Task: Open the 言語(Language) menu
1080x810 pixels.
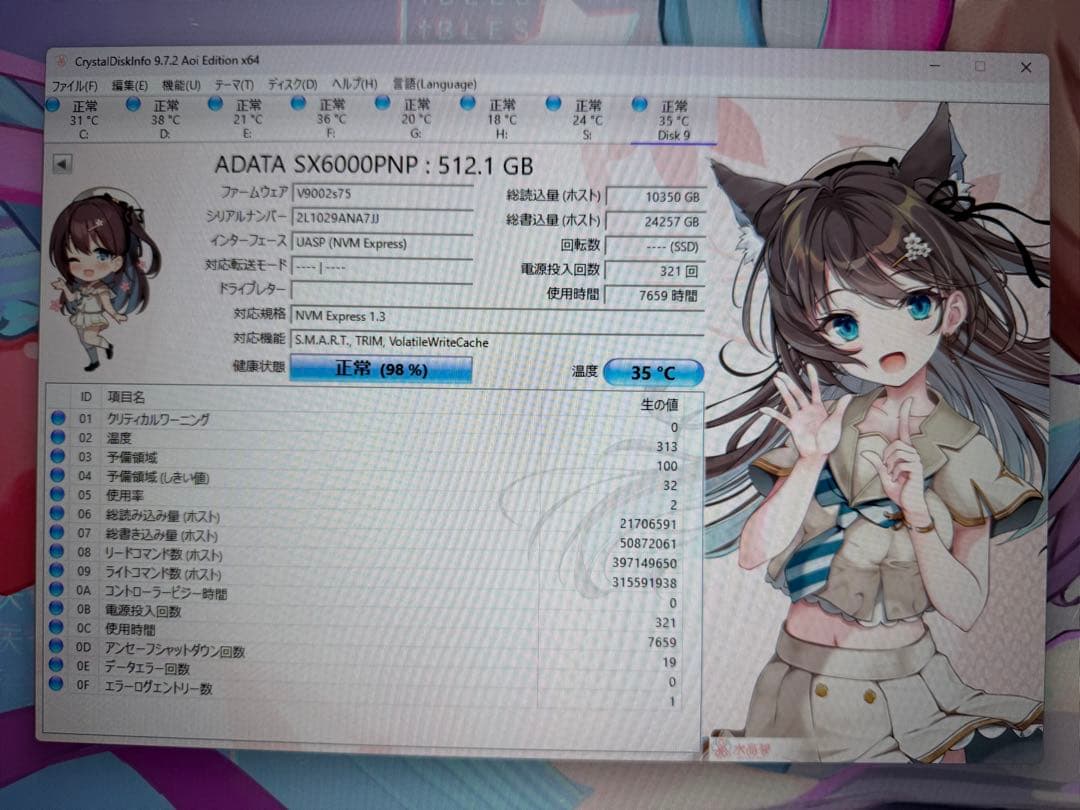Action: tap(435, 84)
